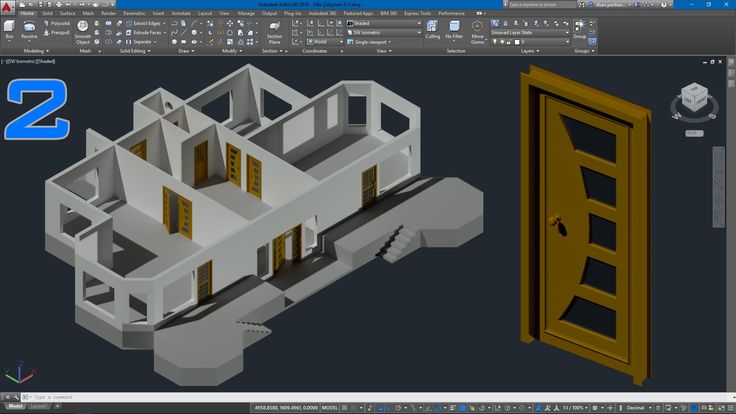Click the Move Gizmo button
The height and width of the screenshot is (414, 736).
point(477,32)
